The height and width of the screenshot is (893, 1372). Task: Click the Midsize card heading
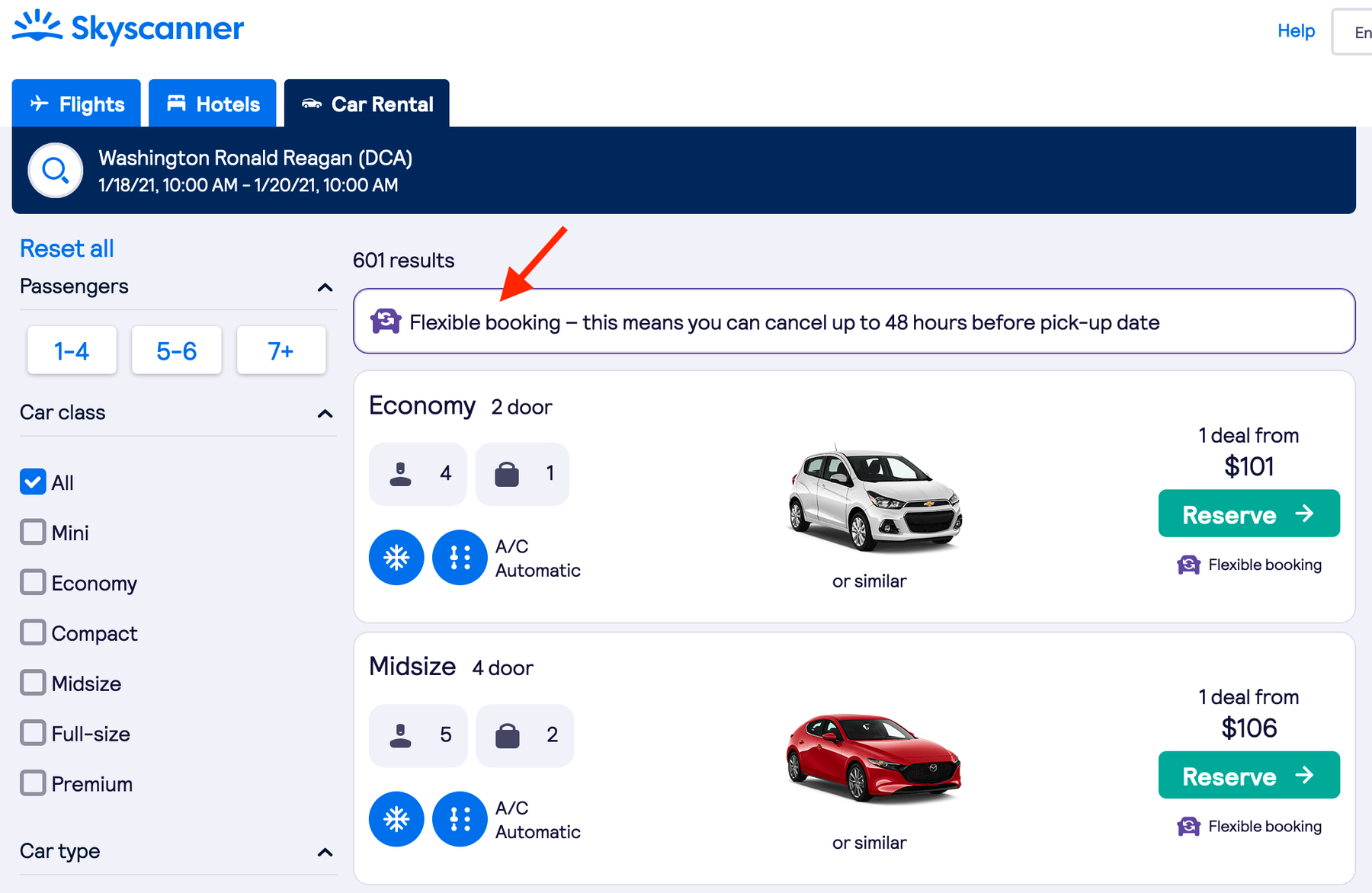pyautogui.click(x=412, y=667)
